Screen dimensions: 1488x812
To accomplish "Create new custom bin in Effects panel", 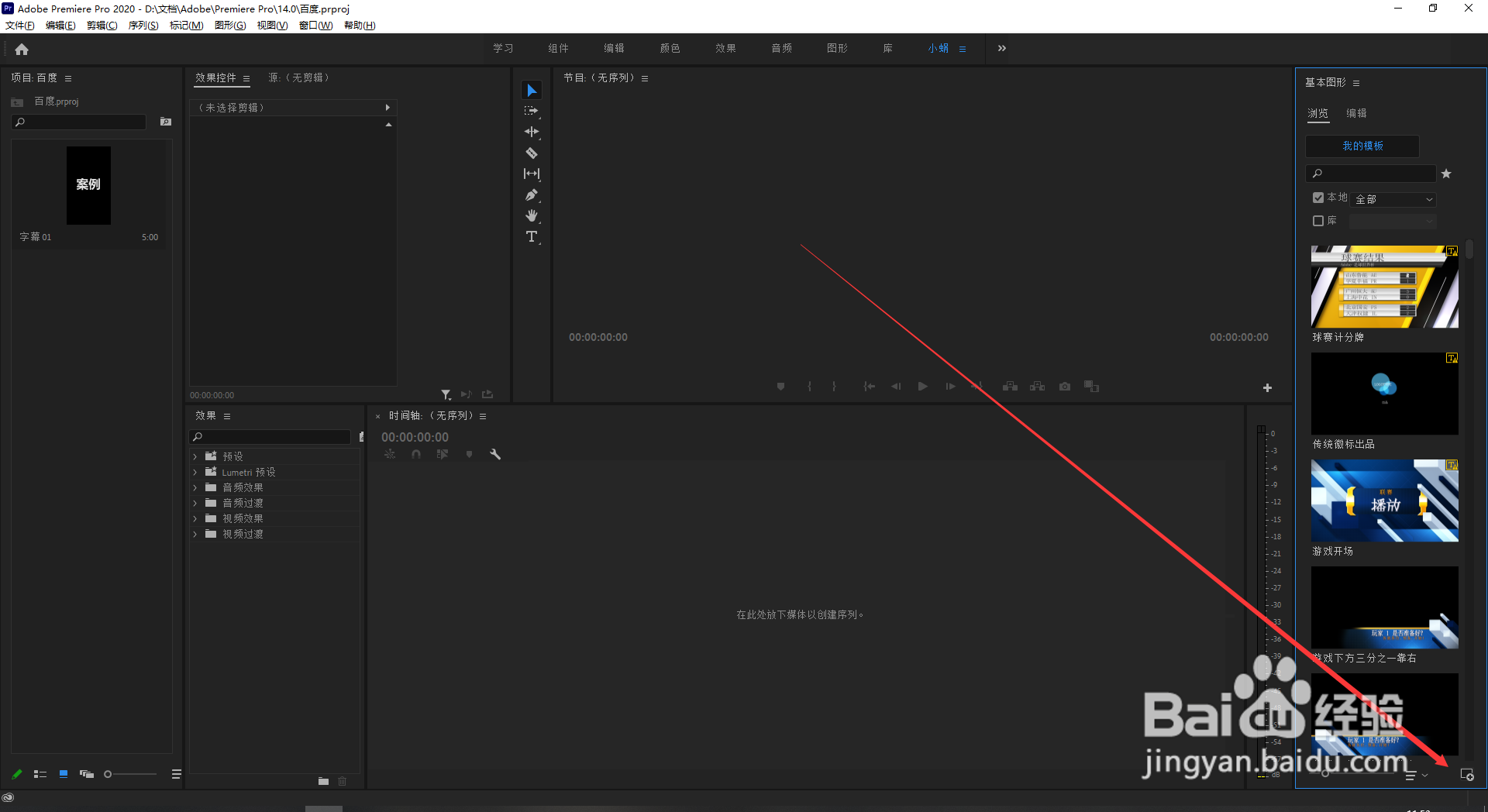I will (x=323, y=781).
